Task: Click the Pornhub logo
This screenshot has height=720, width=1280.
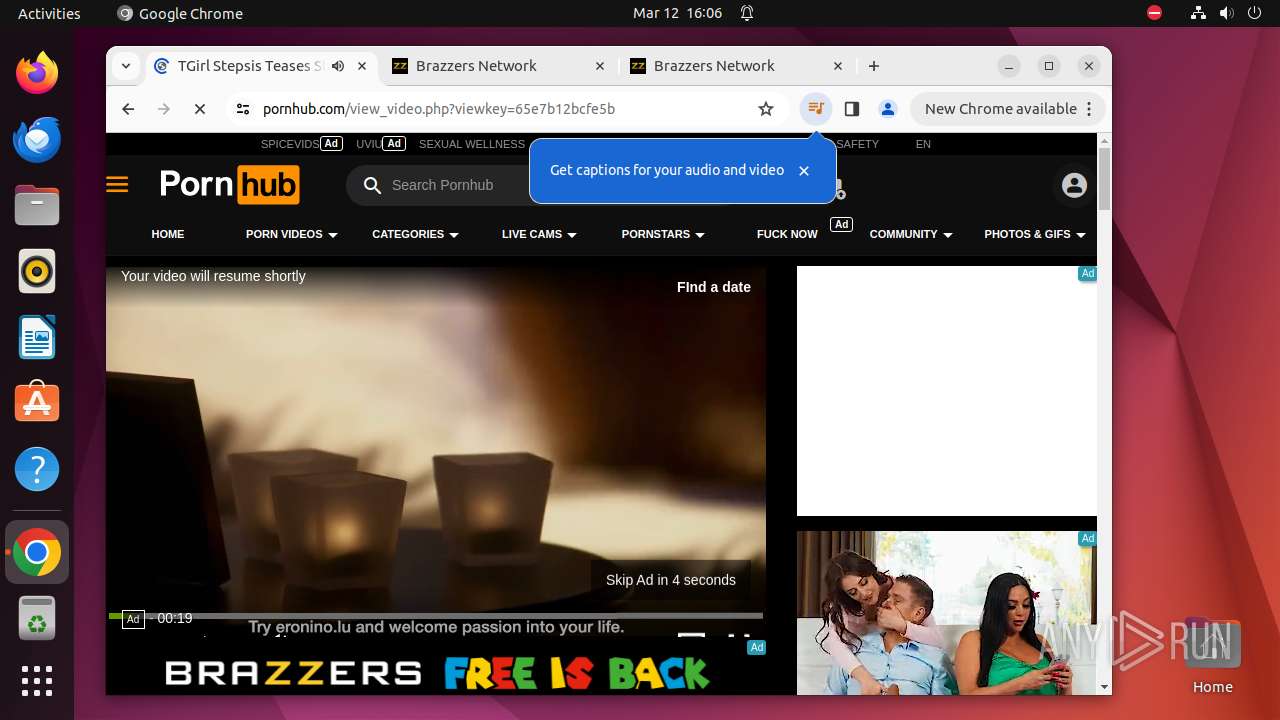Action: click(230, 185)
